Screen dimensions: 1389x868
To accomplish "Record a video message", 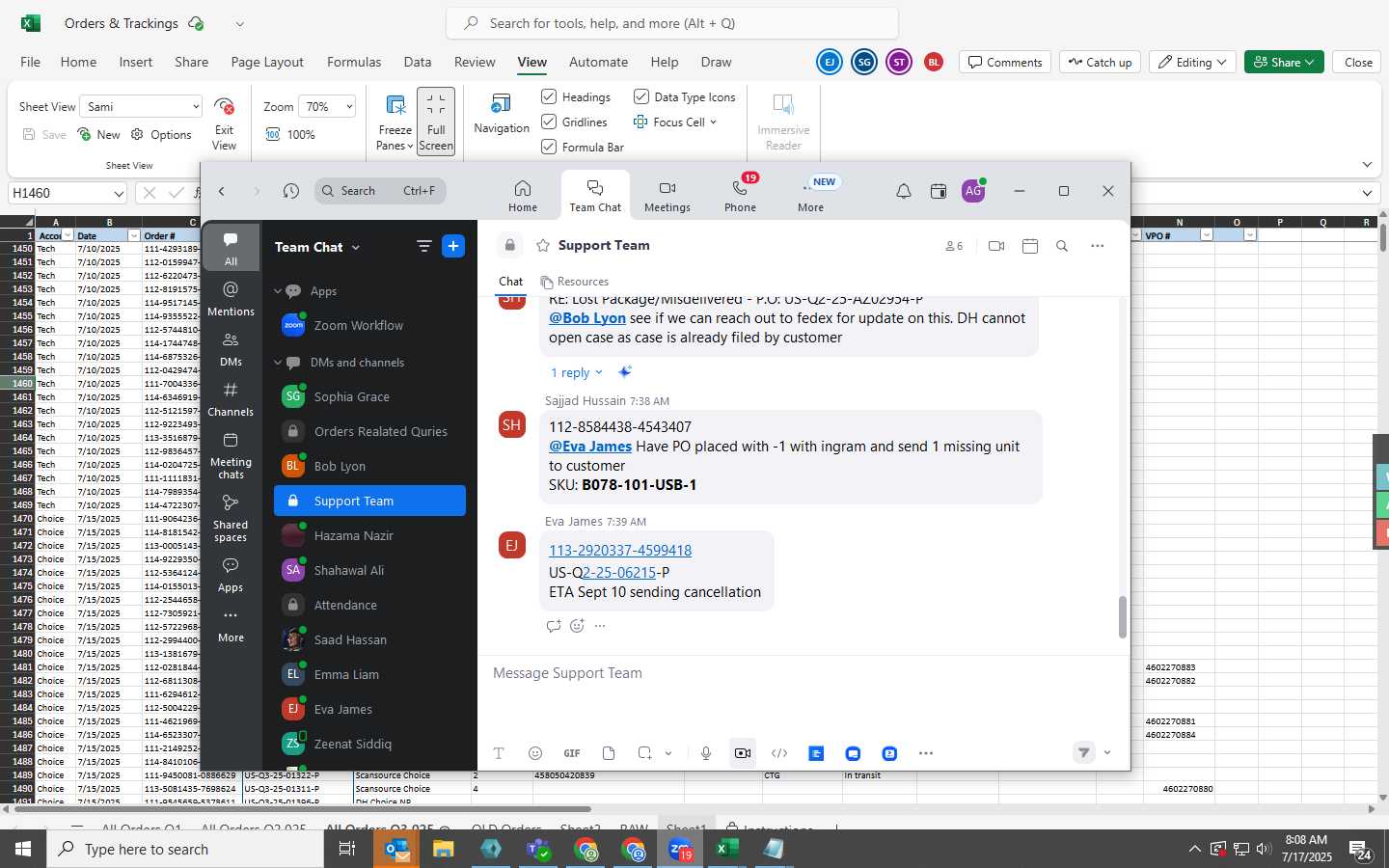I will click(x=743, y=753).
